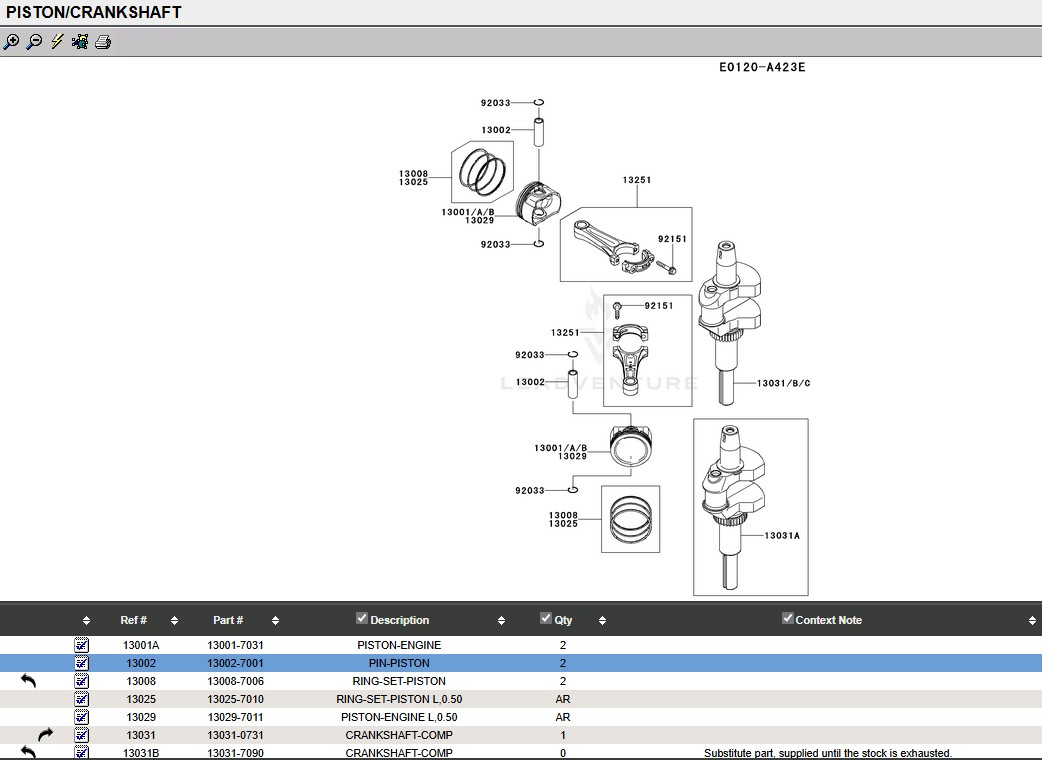
Task: Sort by the arrows right of Part #
Action: coord(275,621)
